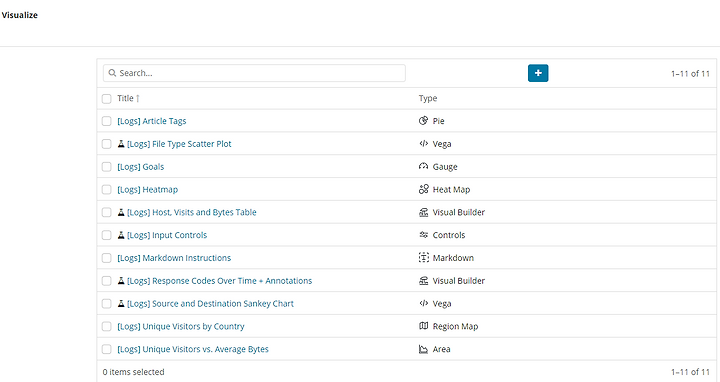This screenshot has width=720, height=382.
Task: Click the Type column header
Action: pos(428,98)
